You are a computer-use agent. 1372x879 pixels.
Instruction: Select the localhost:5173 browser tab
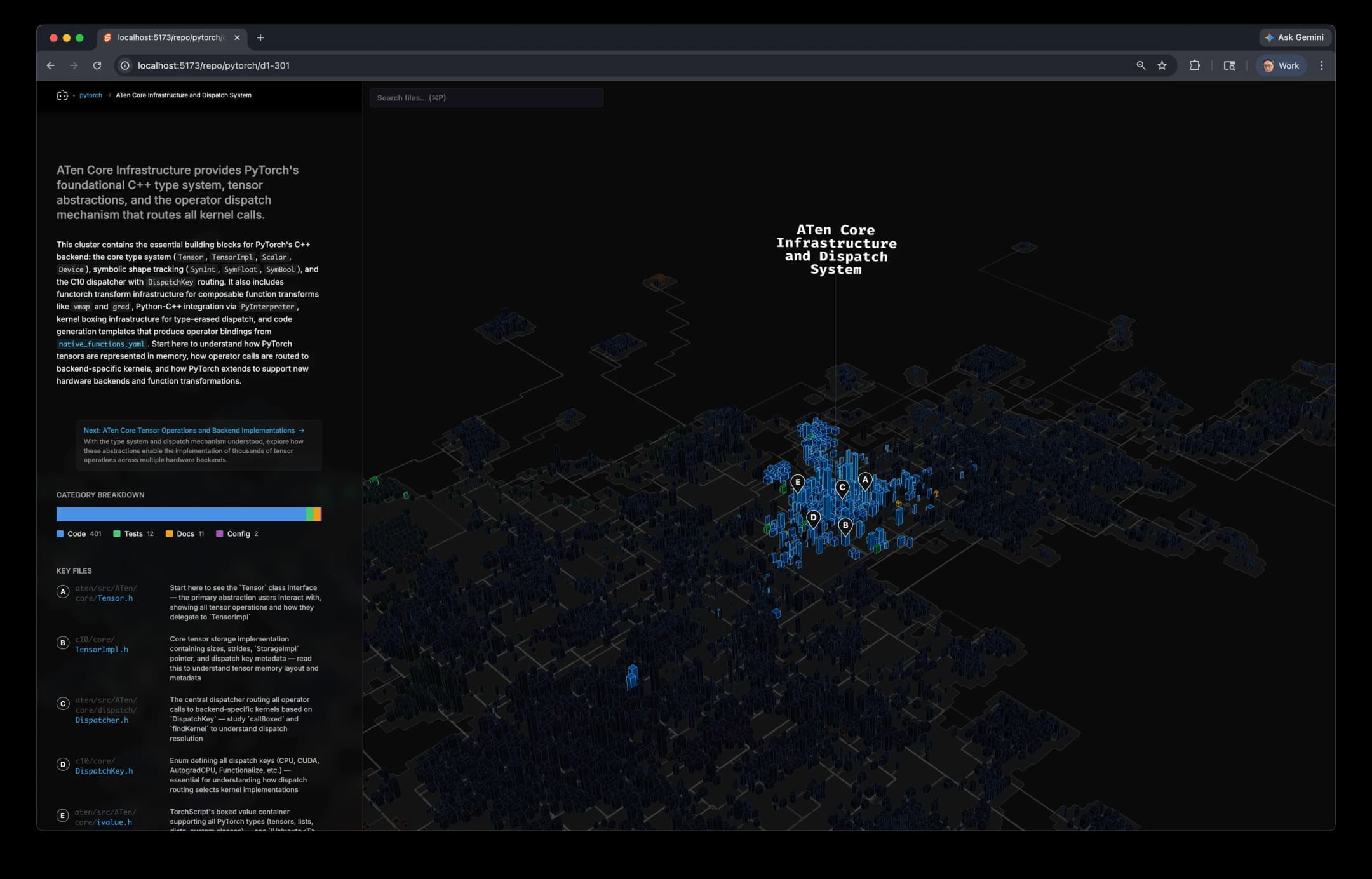pyautogui.click(x=171, y=37)
